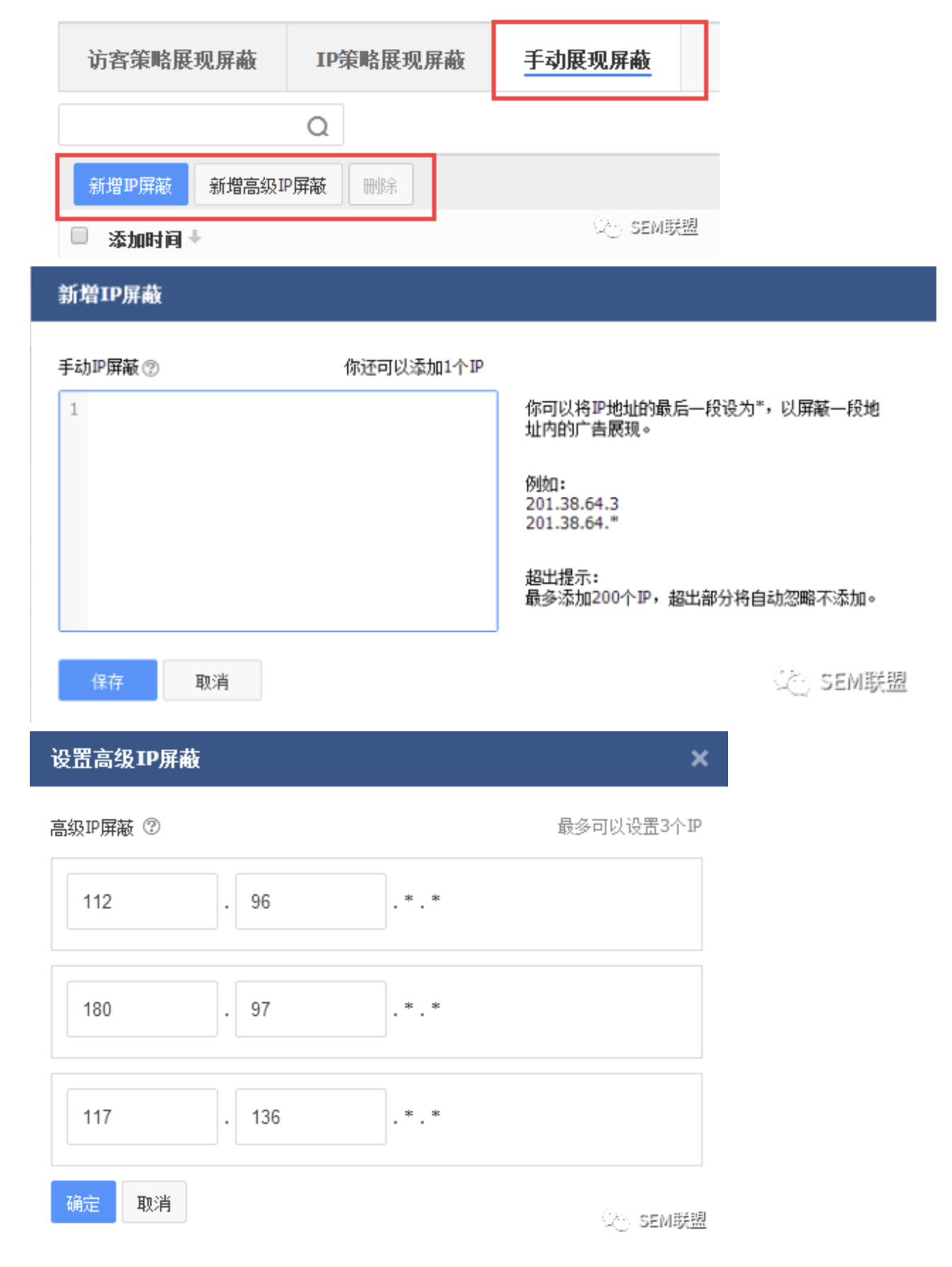Click help icon beside 高级IP屏蔽
Viewport: 952px width, 1267px height.
point(152,827)
